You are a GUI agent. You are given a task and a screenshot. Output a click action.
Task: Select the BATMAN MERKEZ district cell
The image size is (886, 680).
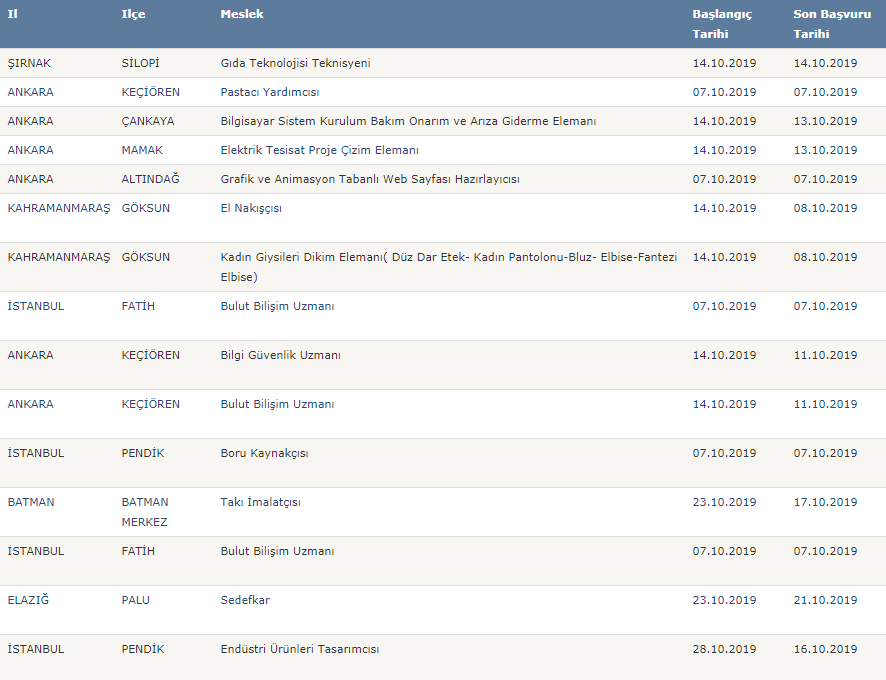pyautogui.click(x=145, y=512)
